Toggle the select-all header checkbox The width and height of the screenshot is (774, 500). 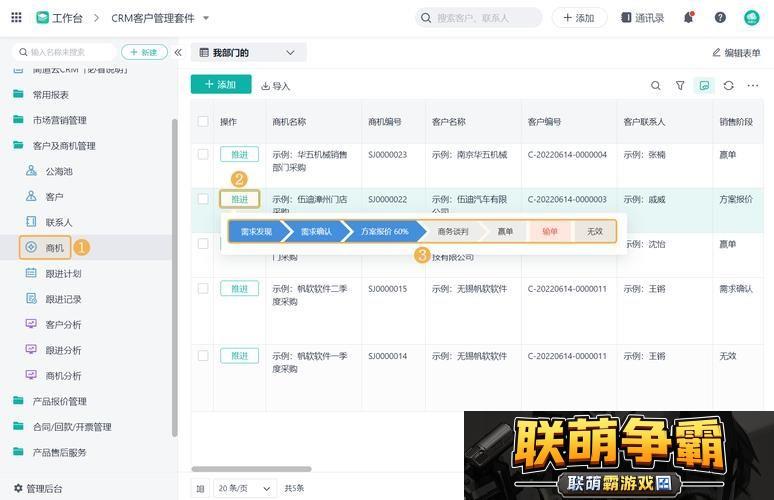[203, 121]
